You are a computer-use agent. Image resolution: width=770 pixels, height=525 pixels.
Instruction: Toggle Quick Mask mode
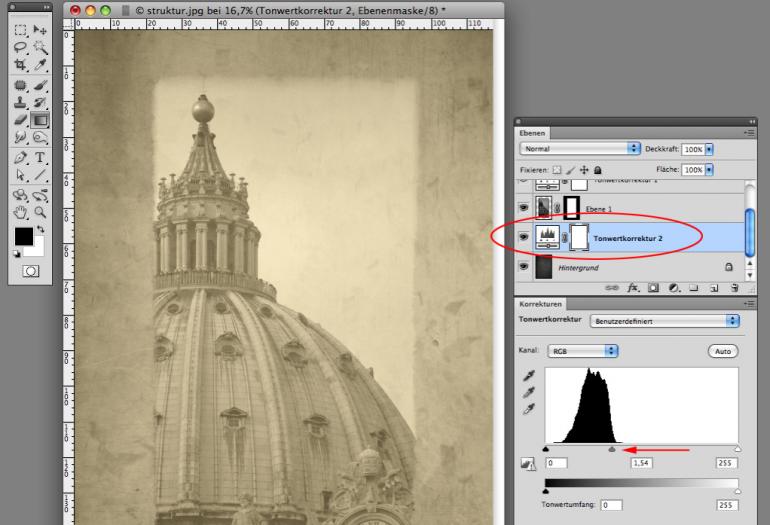30,271
